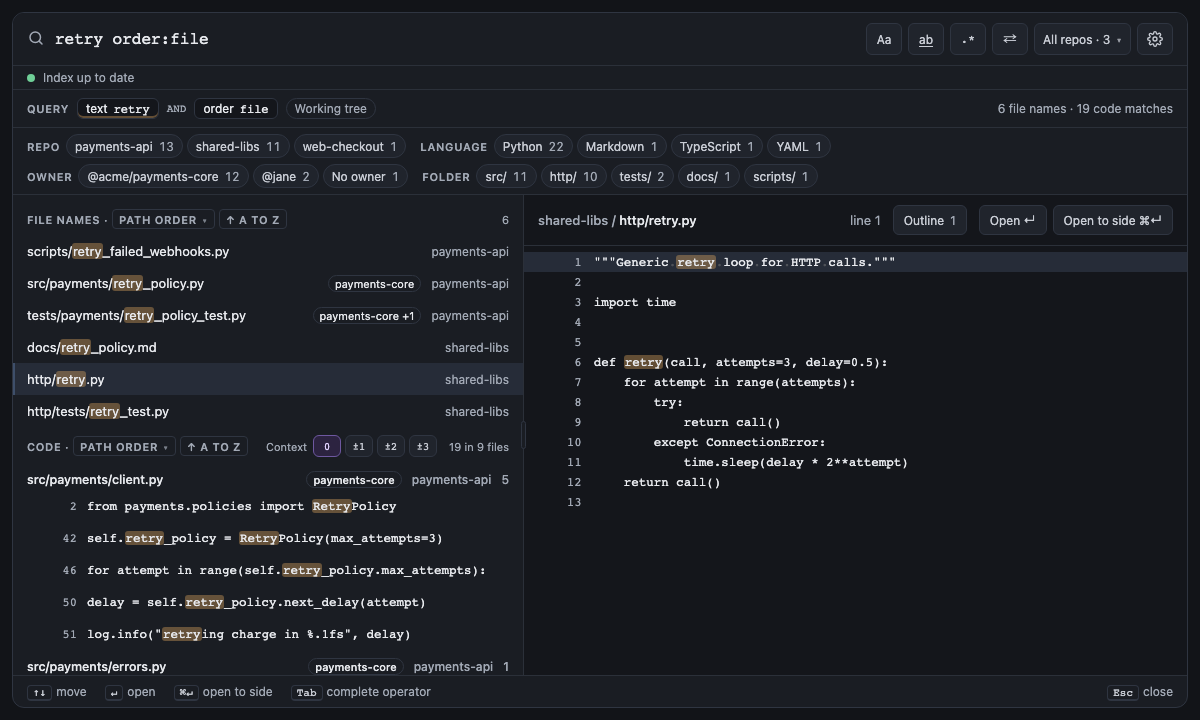Open code section Path Order dropdown
This screenshot has width=1200, height=720.
(125, 447)
